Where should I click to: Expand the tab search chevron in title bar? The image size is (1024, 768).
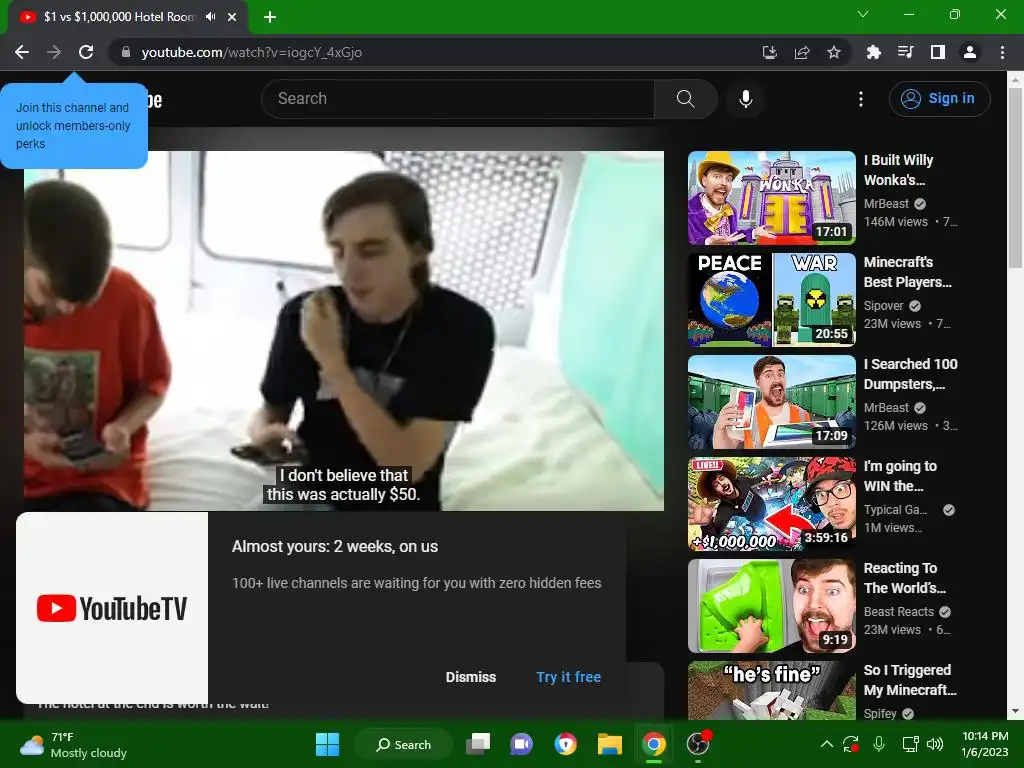863,14
